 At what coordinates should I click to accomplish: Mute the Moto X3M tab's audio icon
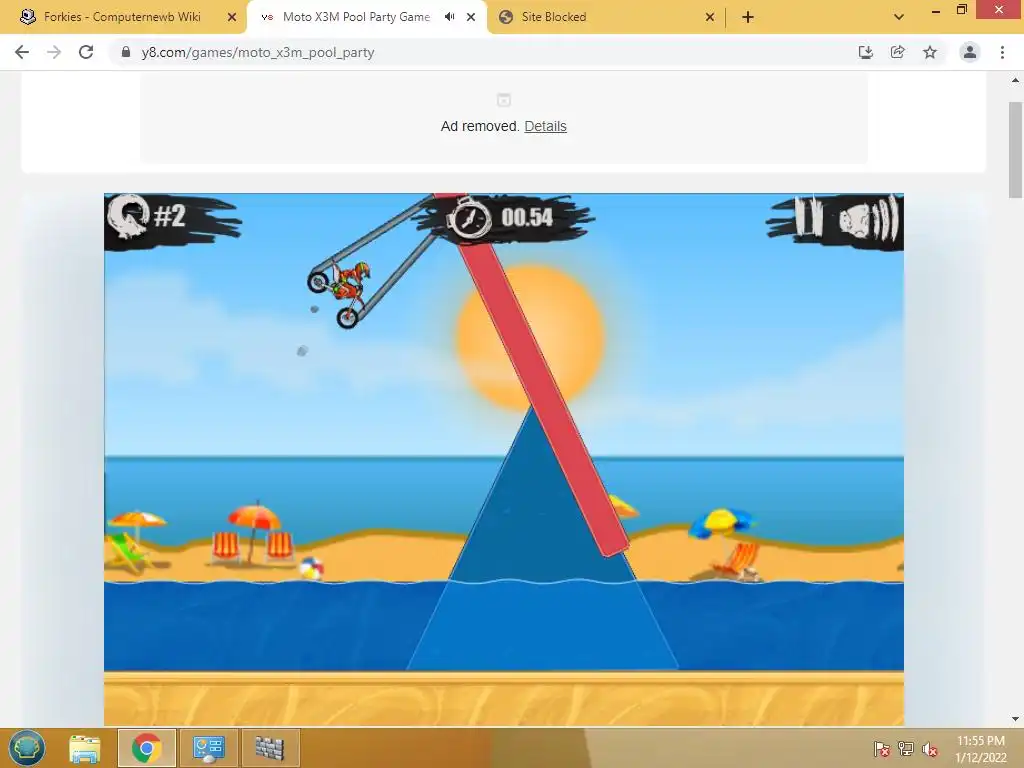coord(449,17)
